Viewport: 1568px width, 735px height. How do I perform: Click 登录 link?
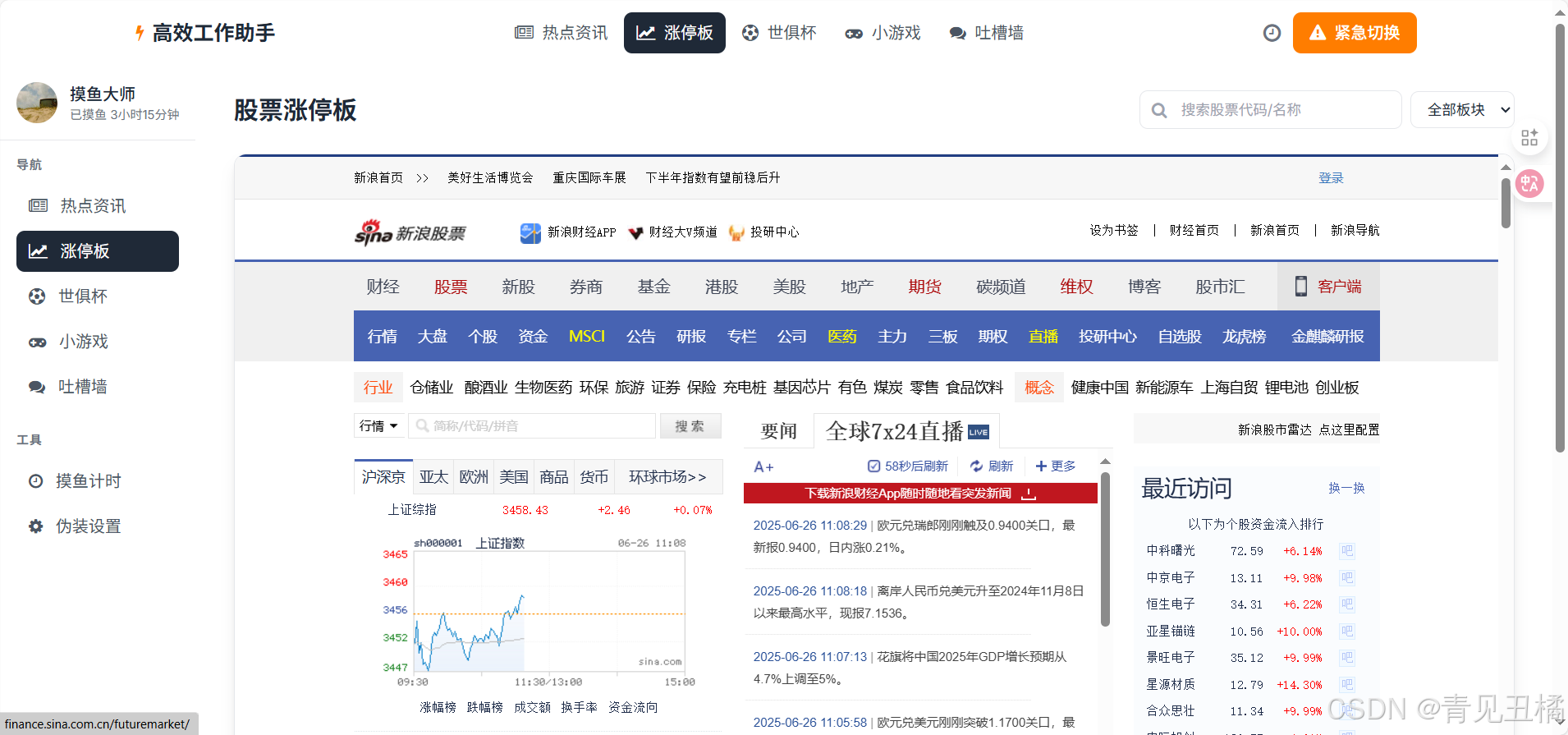[1331, 178]
